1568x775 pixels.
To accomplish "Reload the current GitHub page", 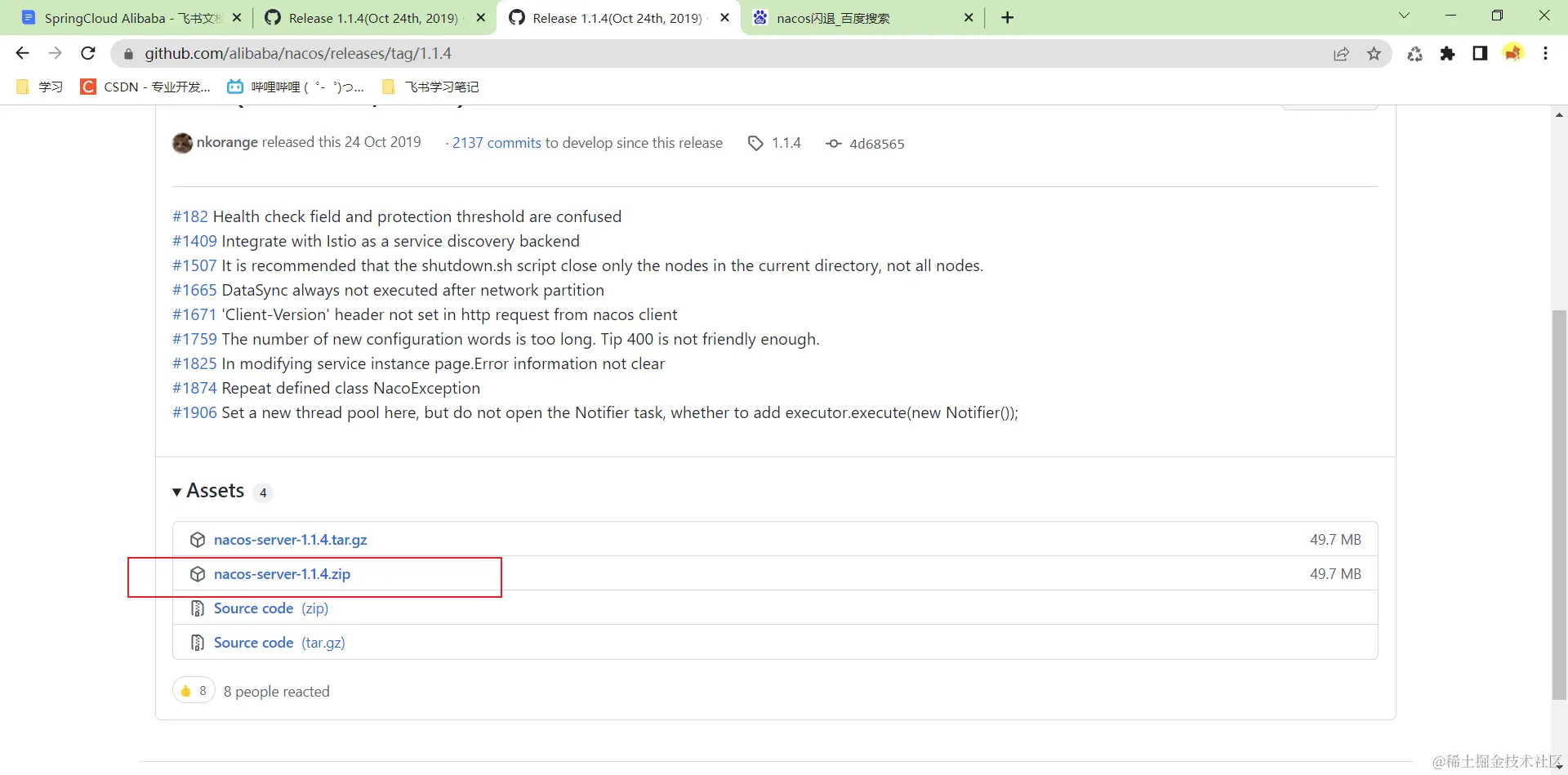I will (88, 53).
